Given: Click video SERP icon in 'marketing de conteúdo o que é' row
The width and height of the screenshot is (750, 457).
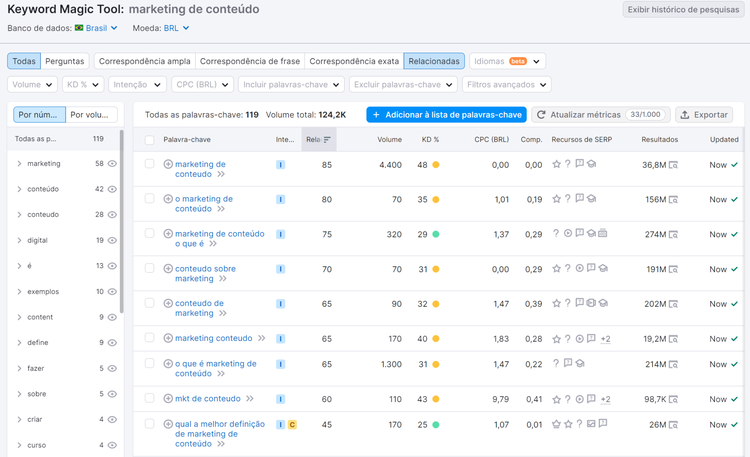Looking at the screenshot, I should pos(568,234).
